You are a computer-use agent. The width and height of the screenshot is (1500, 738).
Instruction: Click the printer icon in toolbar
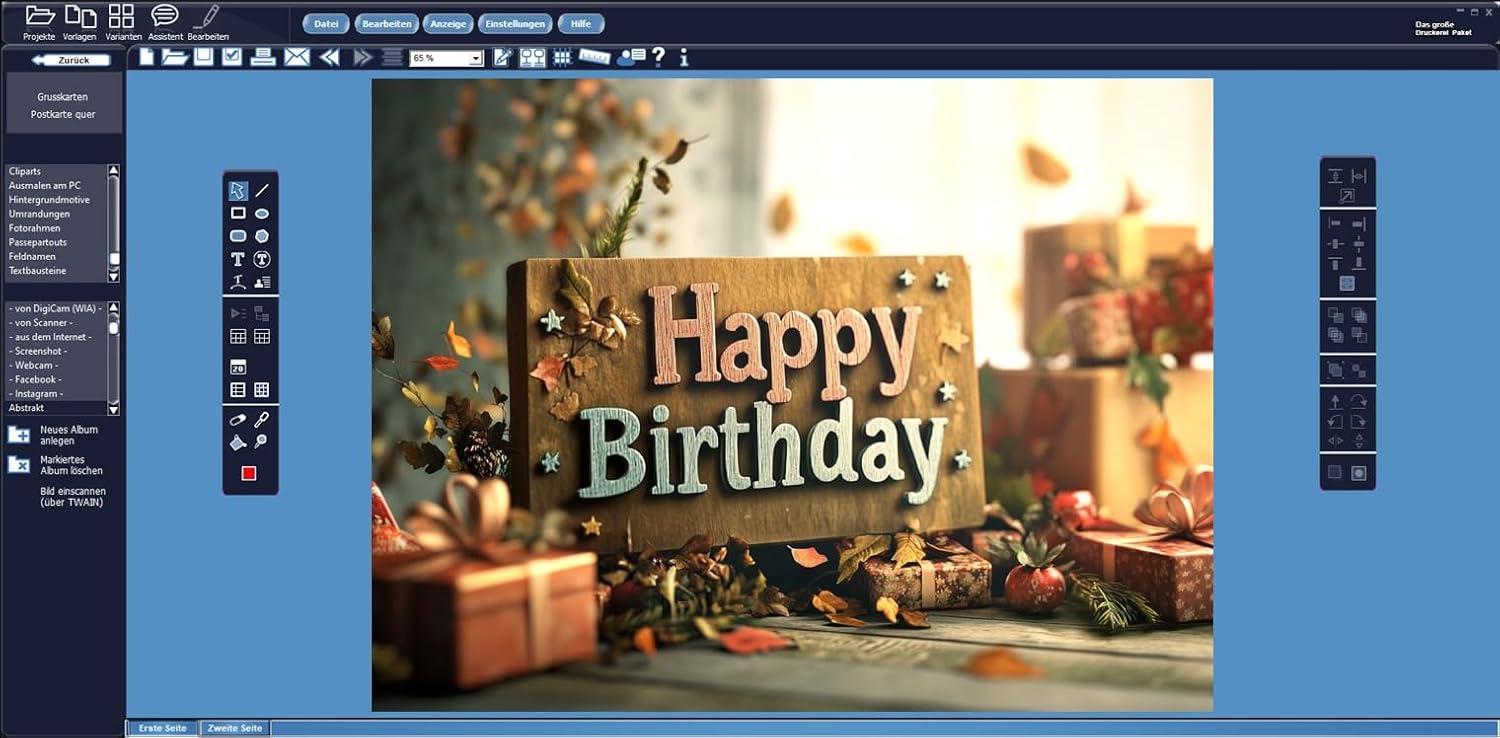pyautogui.click(x=263, y=57)
